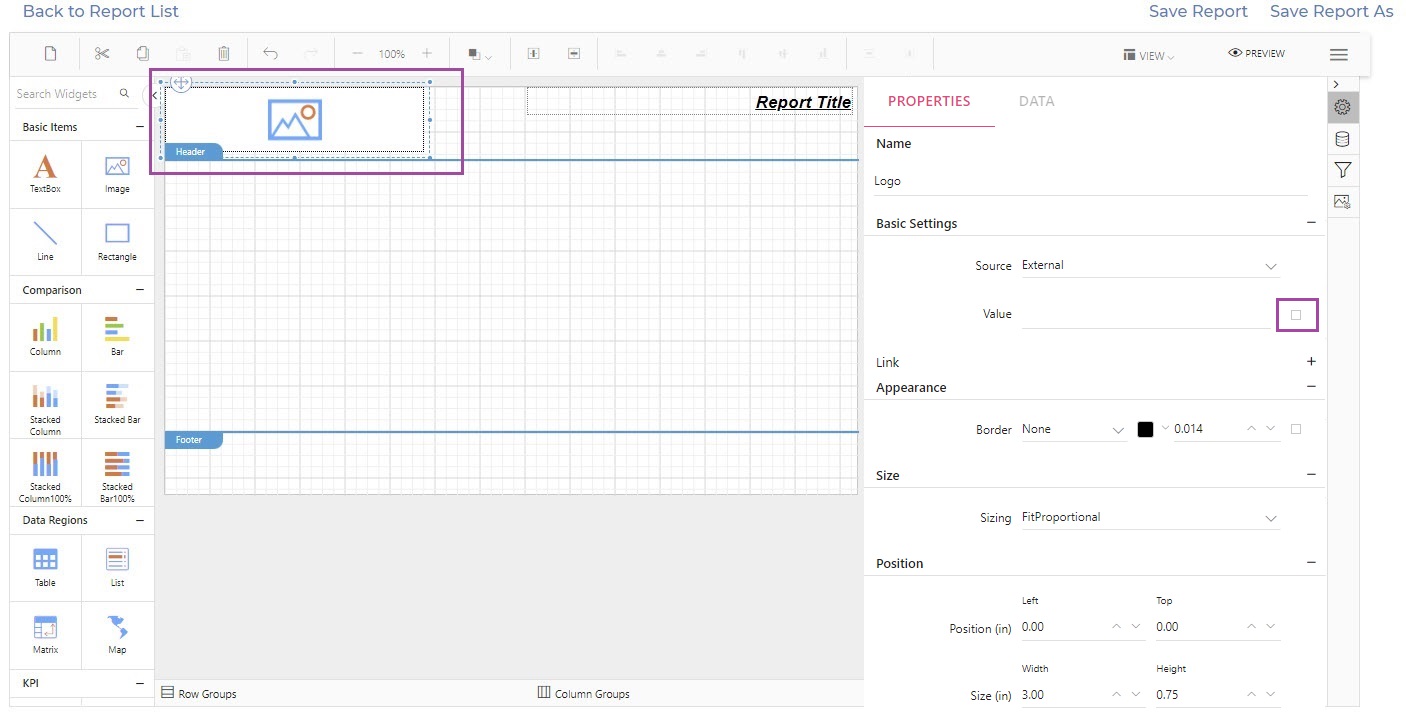Collapse the Data Regions widget group
1406x712 pixels.
tap(140, 520)
